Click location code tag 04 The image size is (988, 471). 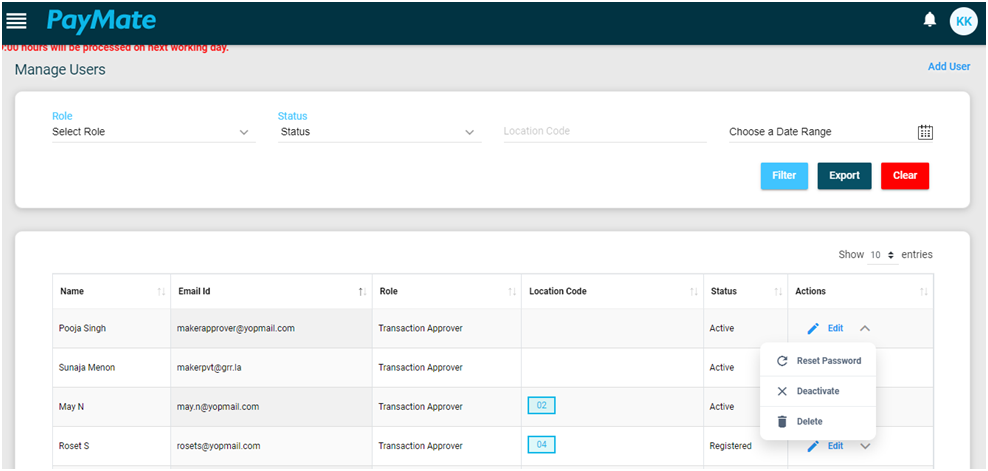point(541,445)
